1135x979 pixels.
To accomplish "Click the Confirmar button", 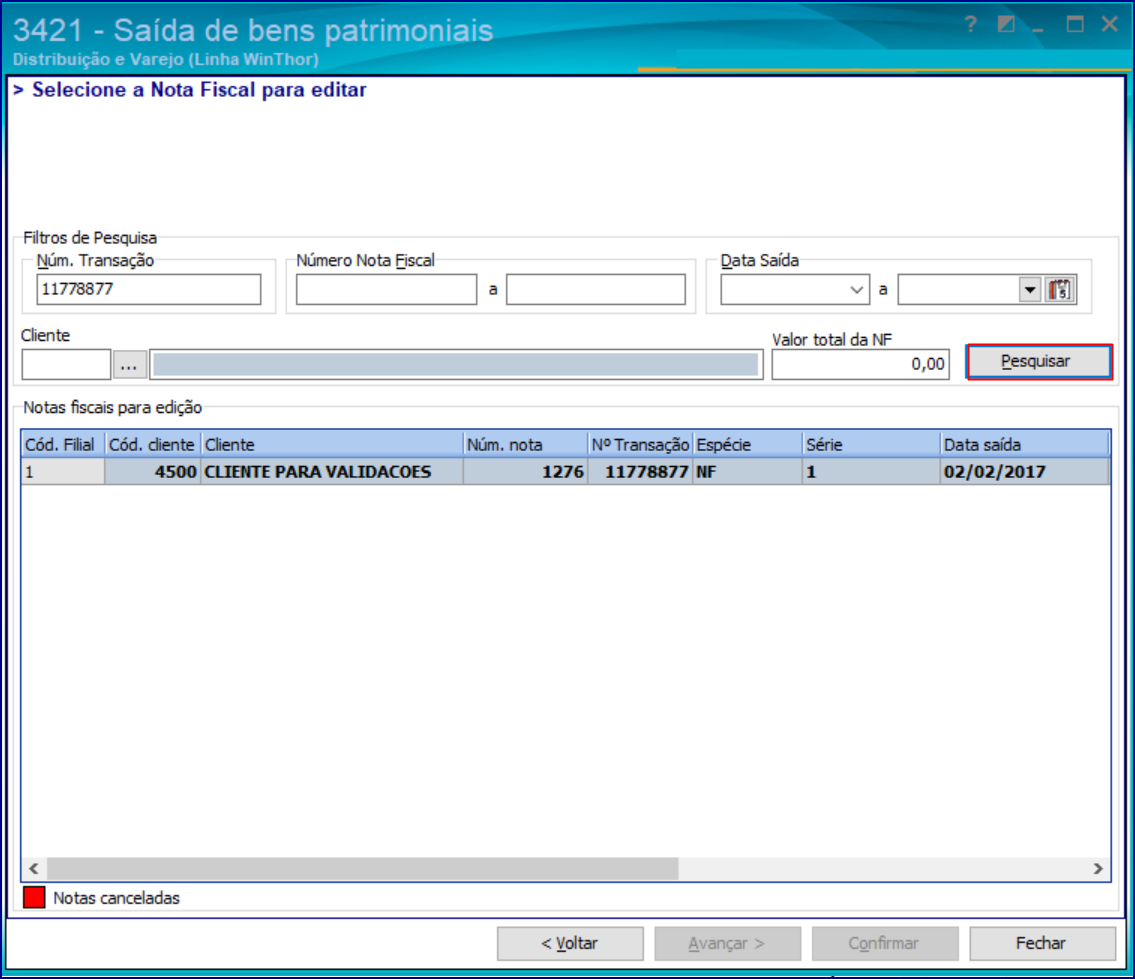I will click(885, 943).
